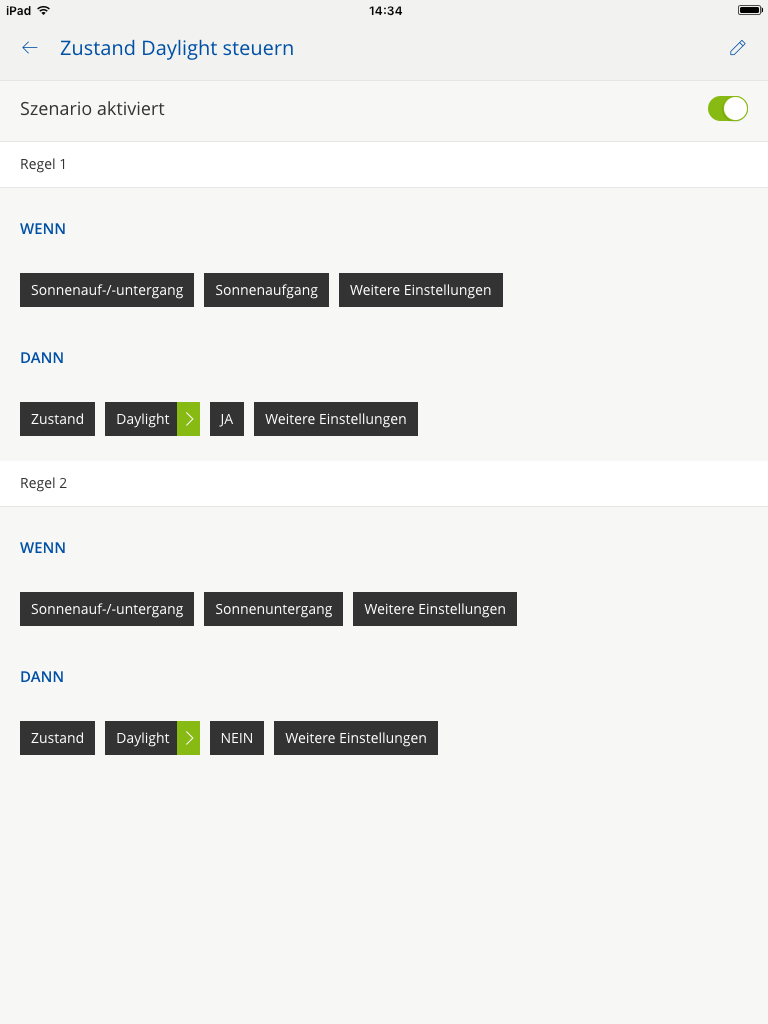The image size is (768, 1024).
Task: Select Sonnenauf-/-untergang trigger in Regel 1
Action: click(107, 290)
